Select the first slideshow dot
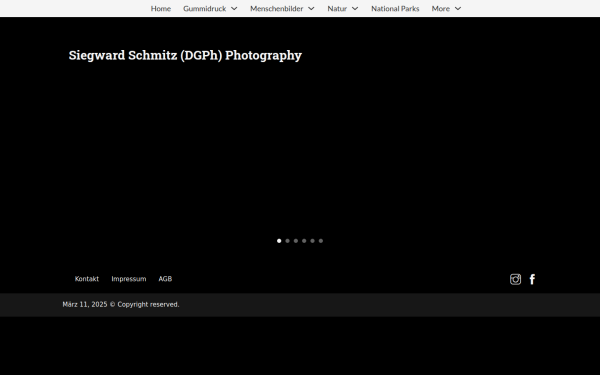The image size is (600, 375). tap(279, 241)
